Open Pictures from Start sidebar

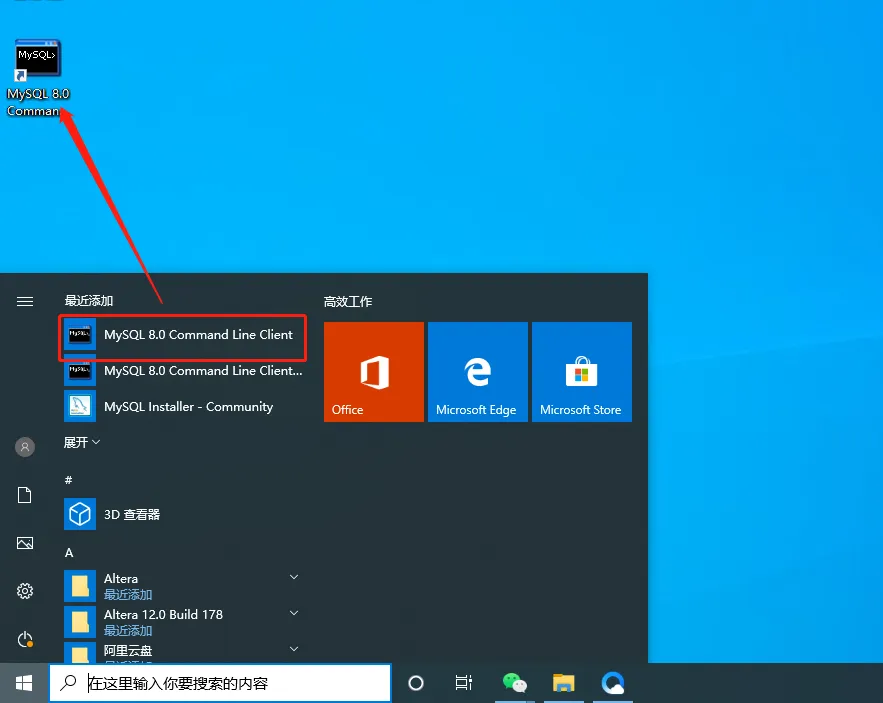25,543
